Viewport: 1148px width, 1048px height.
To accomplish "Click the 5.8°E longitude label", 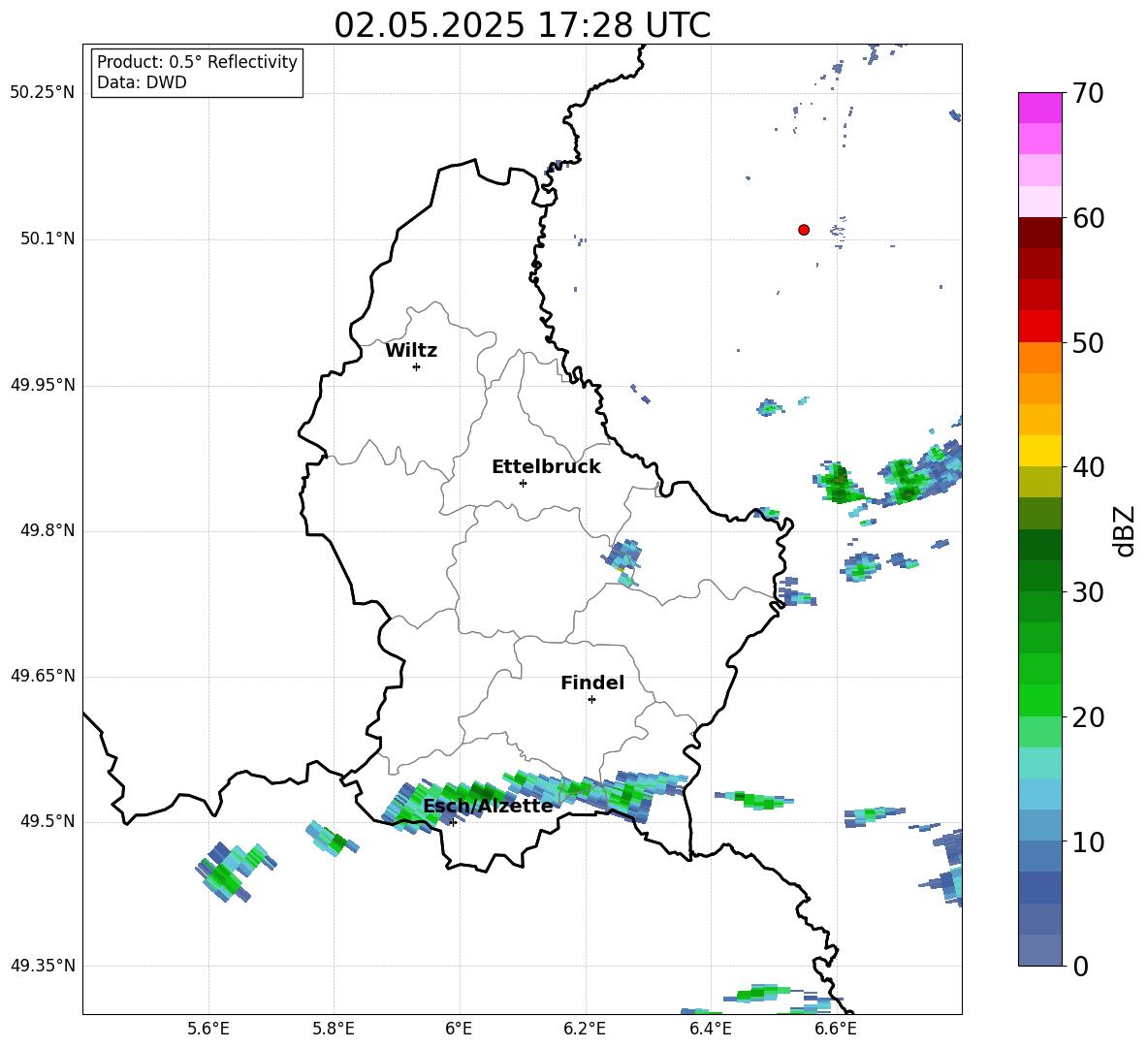I will pyautogui.click(x=334, y=1029).
